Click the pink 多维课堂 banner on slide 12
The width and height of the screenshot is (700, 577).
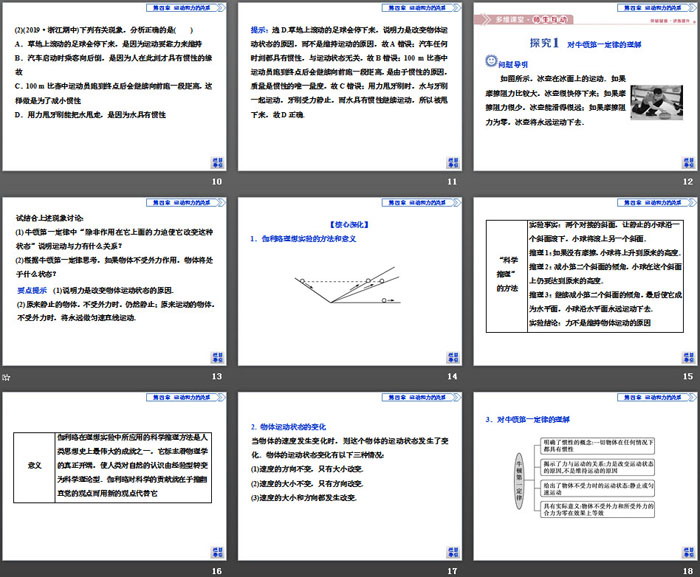pos(524,20)
